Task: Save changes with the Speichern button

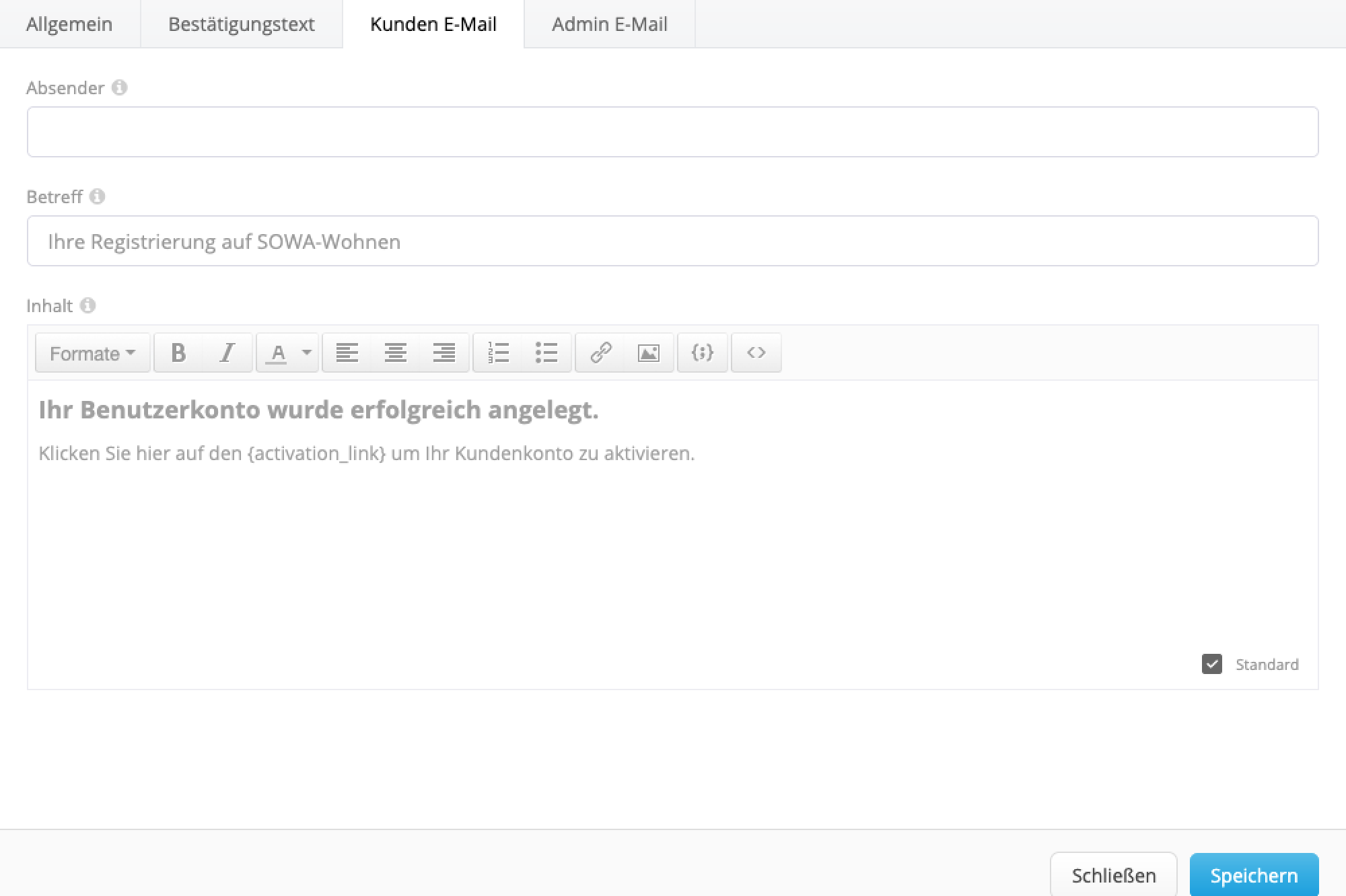Action: tap(1254, 874)
